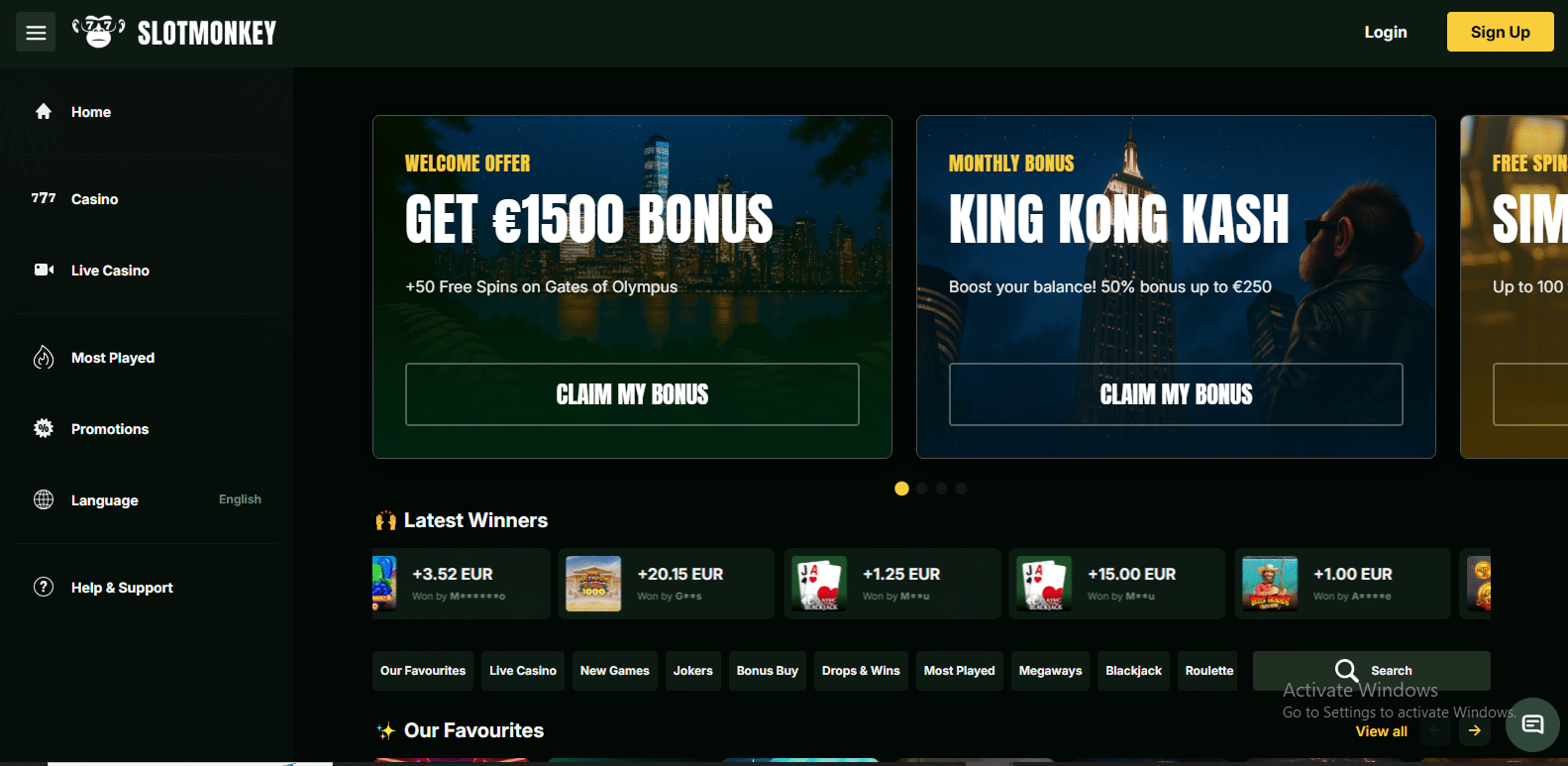Viewport: 1568px width, 766px height.
Task: Switch to second carousel slide dot
Action: point(921,489)
